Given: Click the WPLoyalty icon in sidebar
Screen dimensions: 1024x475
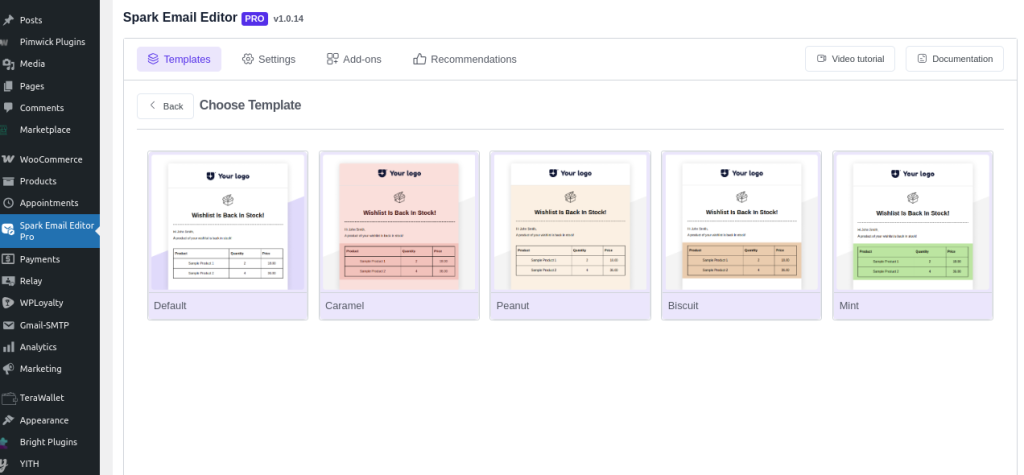Looking at the screenshot, I should coord(8,303).
